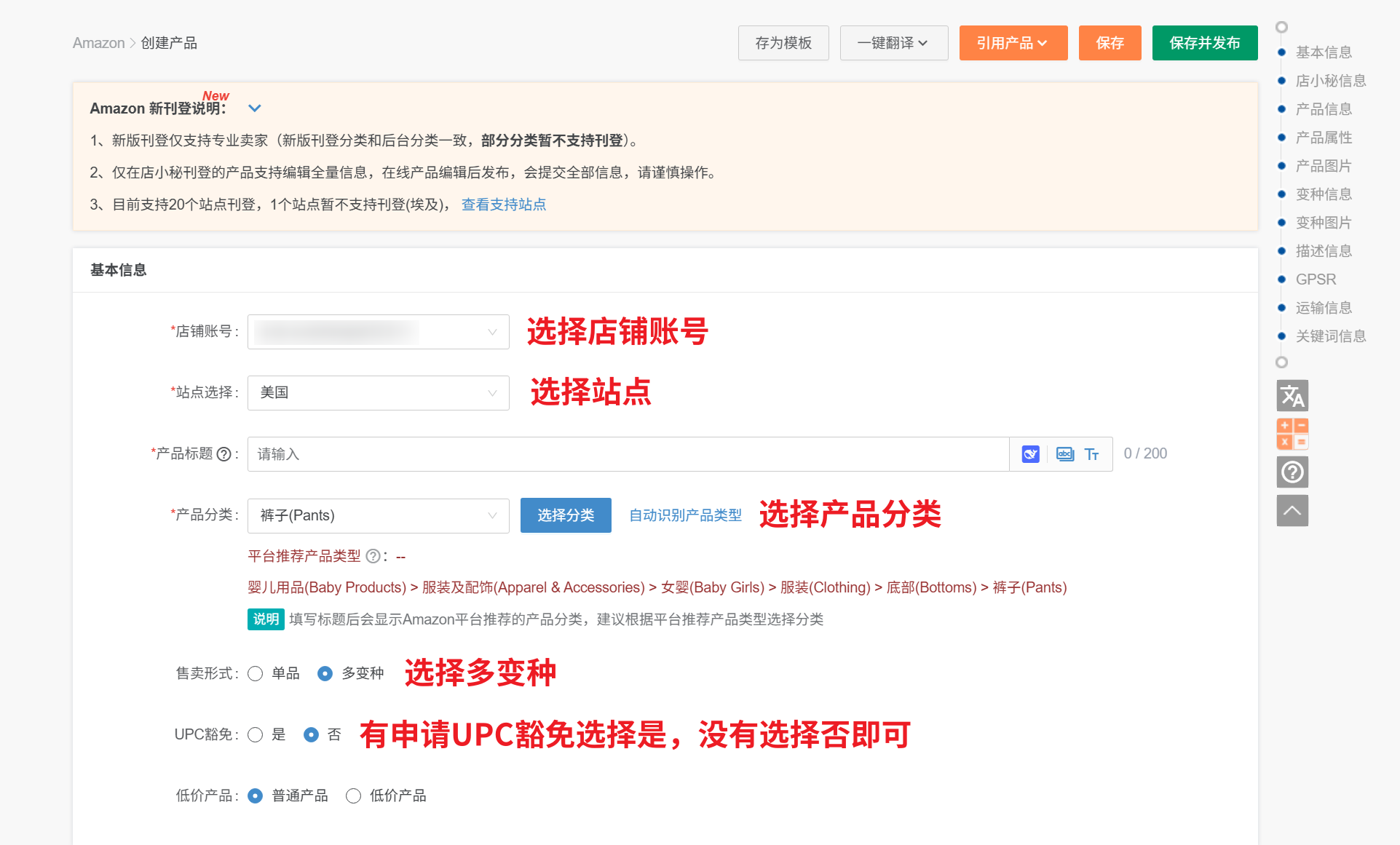Select the 低价产品 radio button
Screen dimensions: 1400x845
point(354,796)
